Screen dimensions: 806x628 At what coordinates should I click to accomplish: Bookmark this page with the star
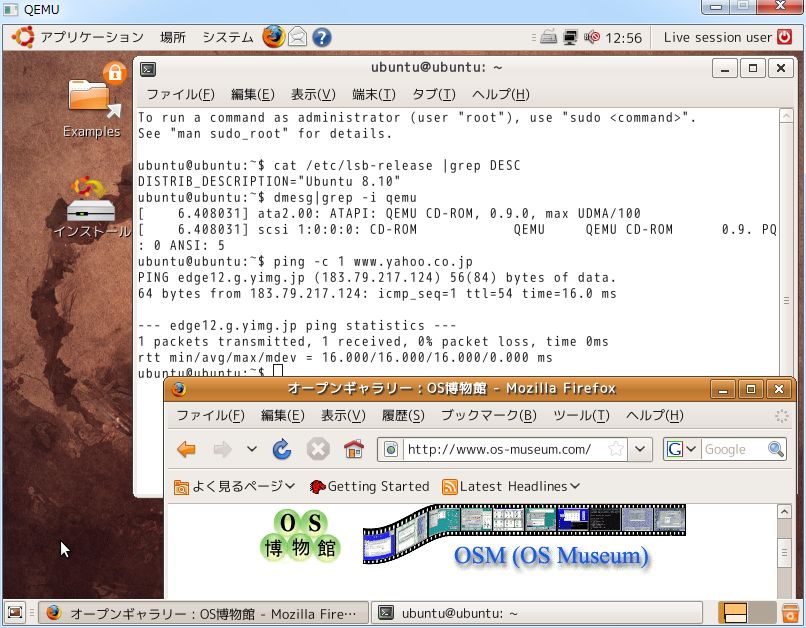pyautogui.click(x=615, y=450)
